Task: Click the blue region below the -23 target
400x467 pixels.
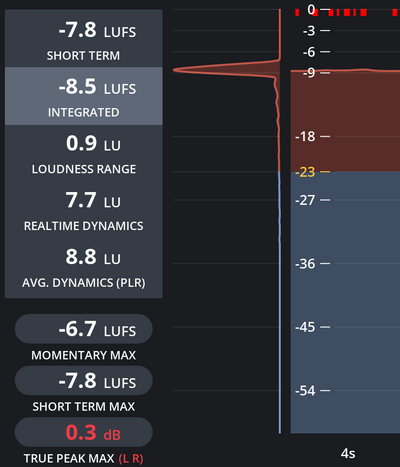Action: point(345,302)
